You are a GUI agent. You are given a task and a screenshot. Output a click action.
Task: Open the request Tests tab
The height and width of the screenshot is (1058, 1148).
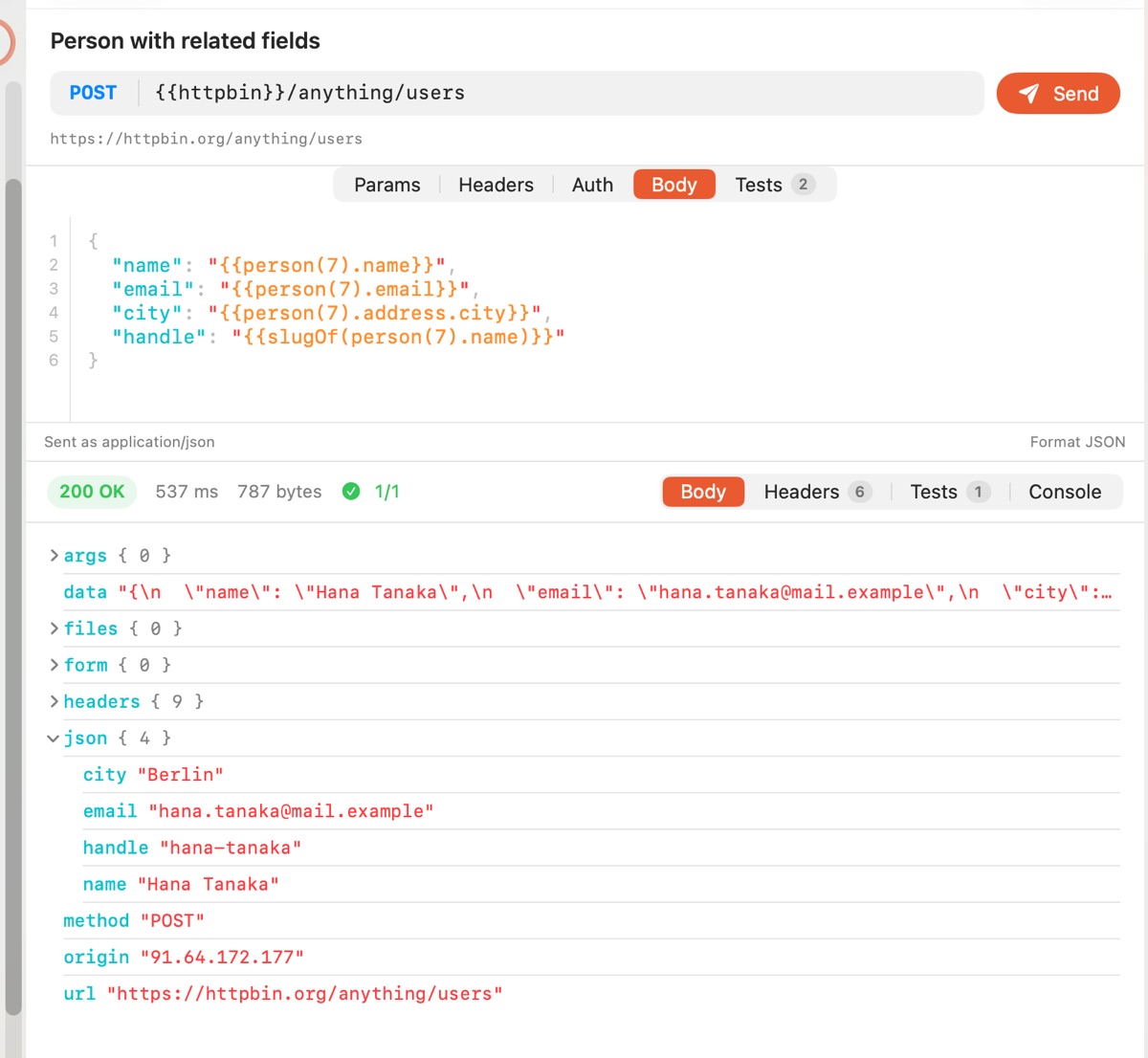[x=775, y=185]
